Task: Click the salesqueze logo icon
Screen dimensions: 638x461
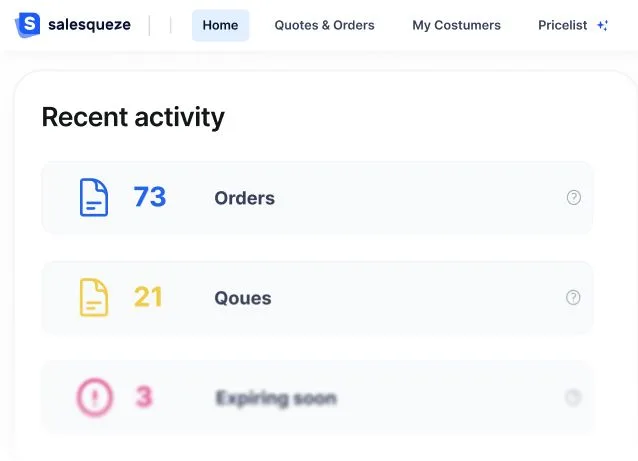Action: coord(30,24)
